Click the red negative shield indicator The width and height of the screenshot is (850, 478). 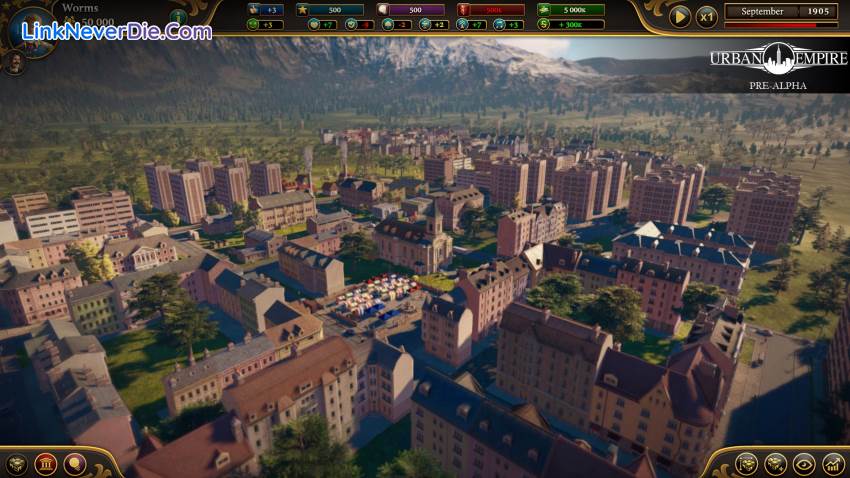359,24
